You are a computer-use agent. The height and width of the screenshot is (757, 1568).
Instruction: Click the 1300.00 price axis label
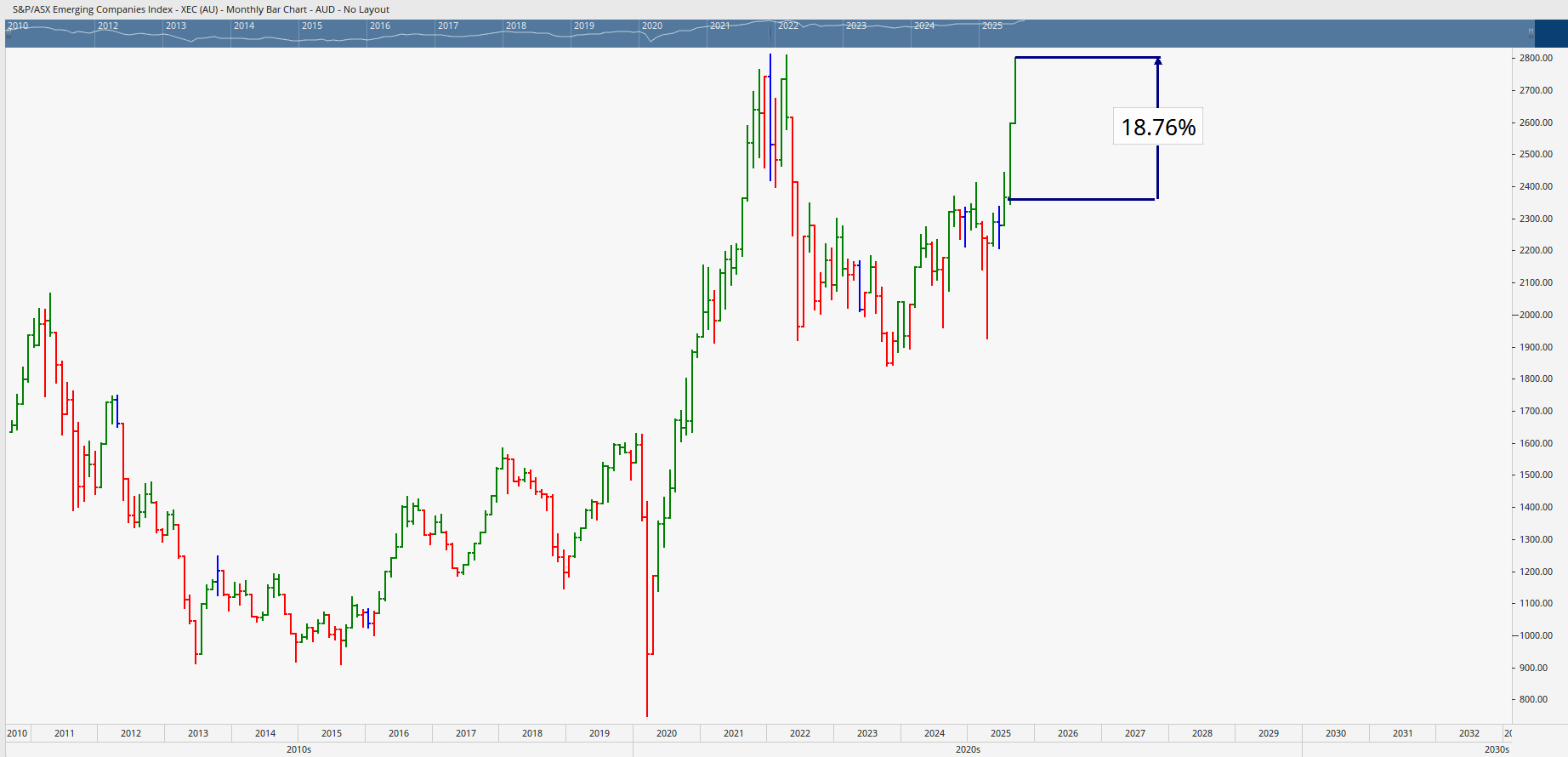point(1536,539)
